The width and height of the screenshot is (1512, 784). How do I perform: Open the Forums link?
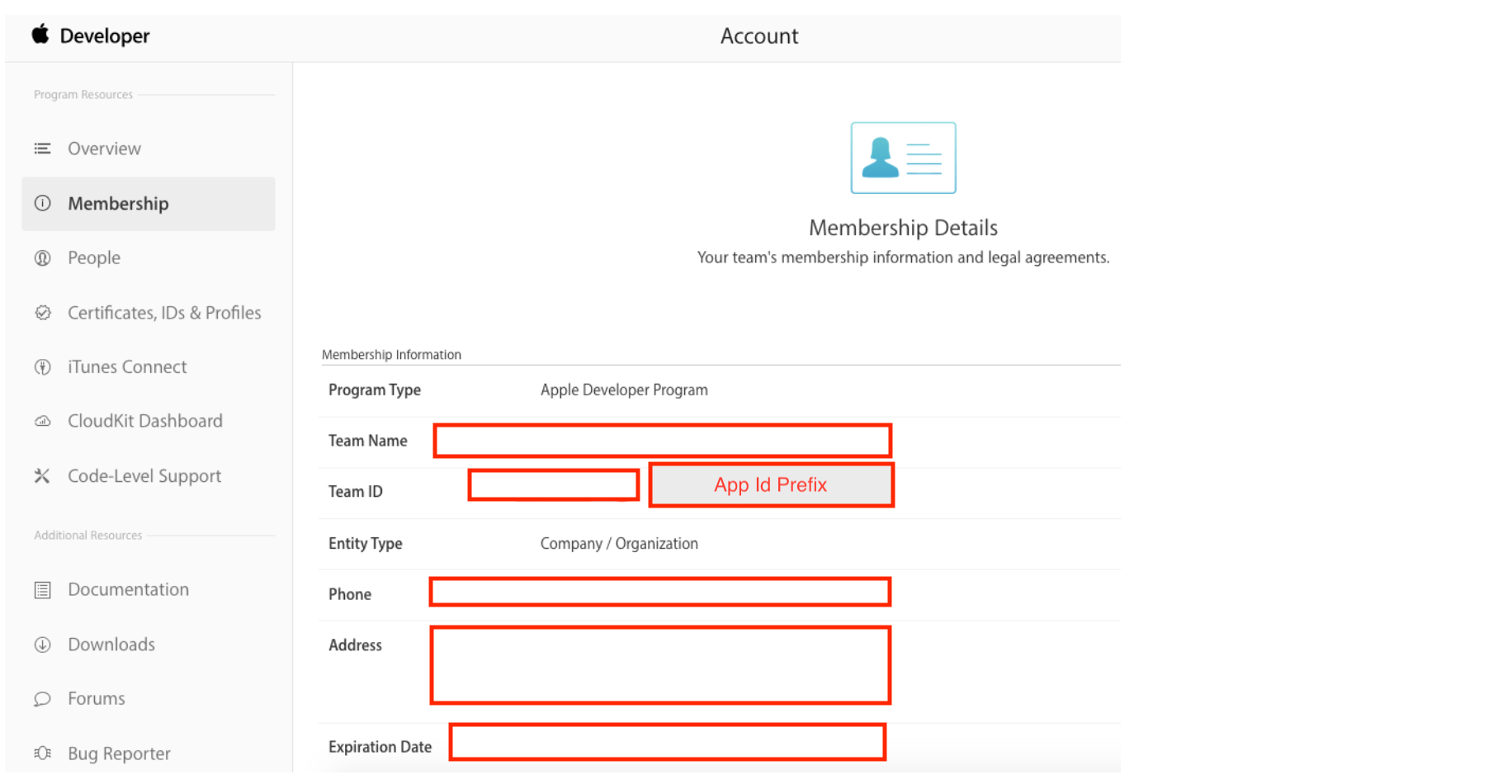coord(97,699)
